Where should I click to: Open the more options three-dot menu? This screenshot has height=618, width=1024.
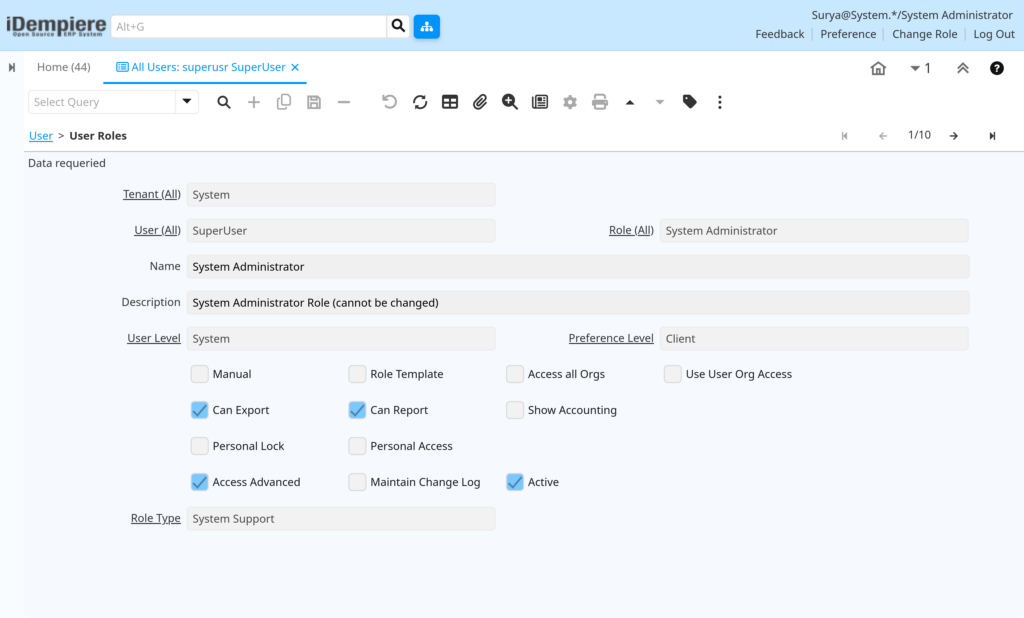pos(720,102)
